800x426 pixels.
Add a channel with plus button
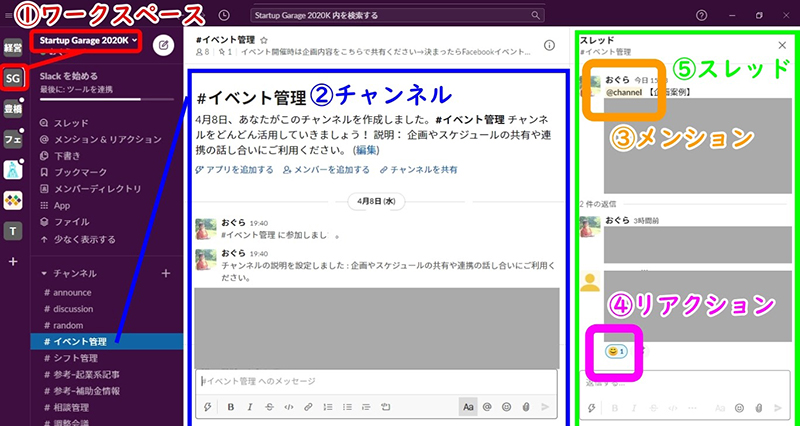click(166, 273)
